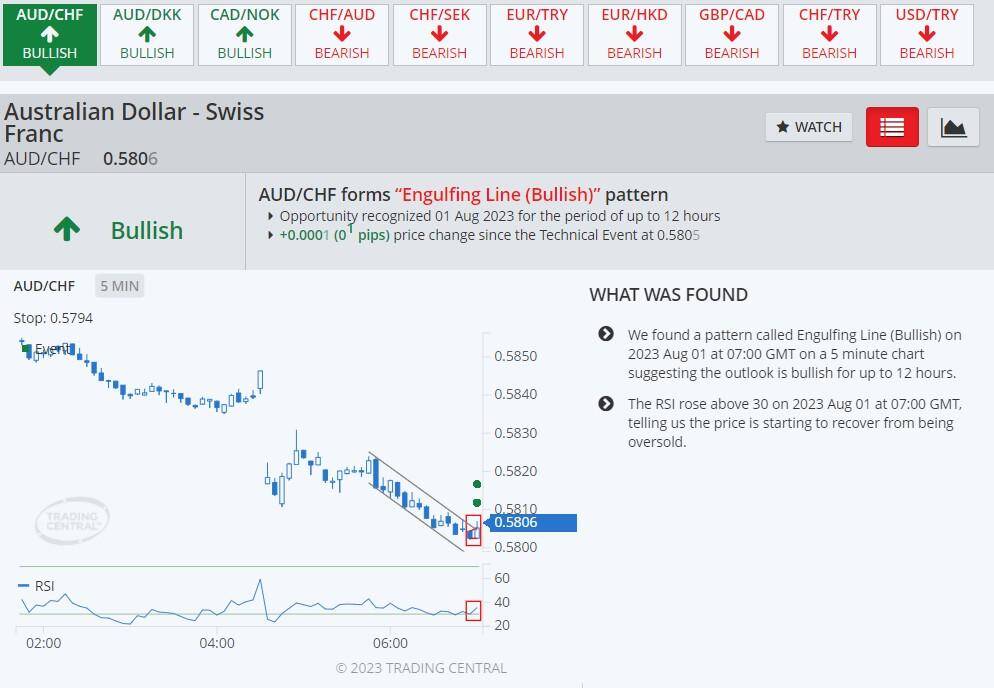This screenshot has height=688, width=994.
Task: Click the green Bullish up arrow icon
Action: [67, 229]
